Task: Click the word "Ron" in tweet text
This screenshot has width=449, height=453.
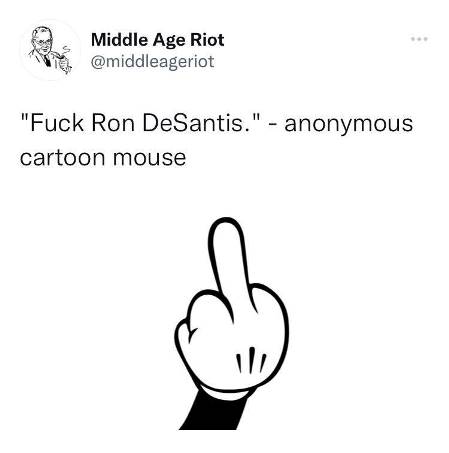Action: pyautogui.click(x=113, y=123)
